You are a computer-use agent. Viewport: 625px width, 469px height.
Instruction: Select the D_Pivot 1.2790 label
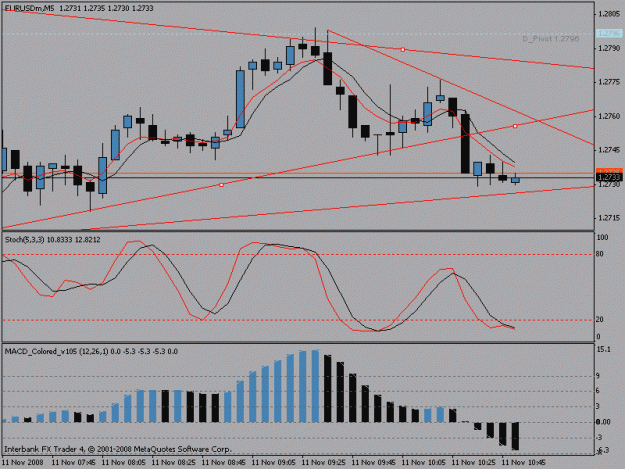coord(550,39)
